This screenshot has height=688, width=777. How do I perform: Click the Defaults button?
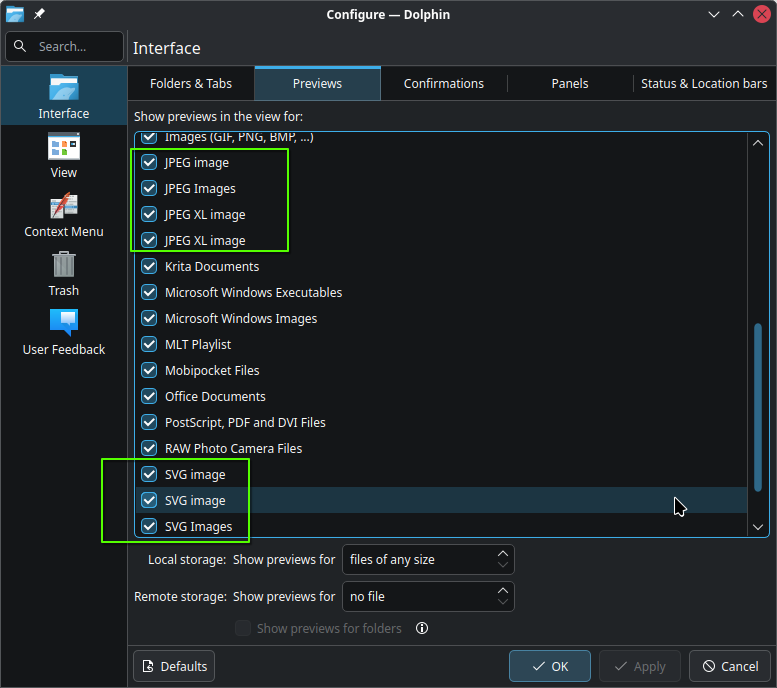click(x=174, y=666)
